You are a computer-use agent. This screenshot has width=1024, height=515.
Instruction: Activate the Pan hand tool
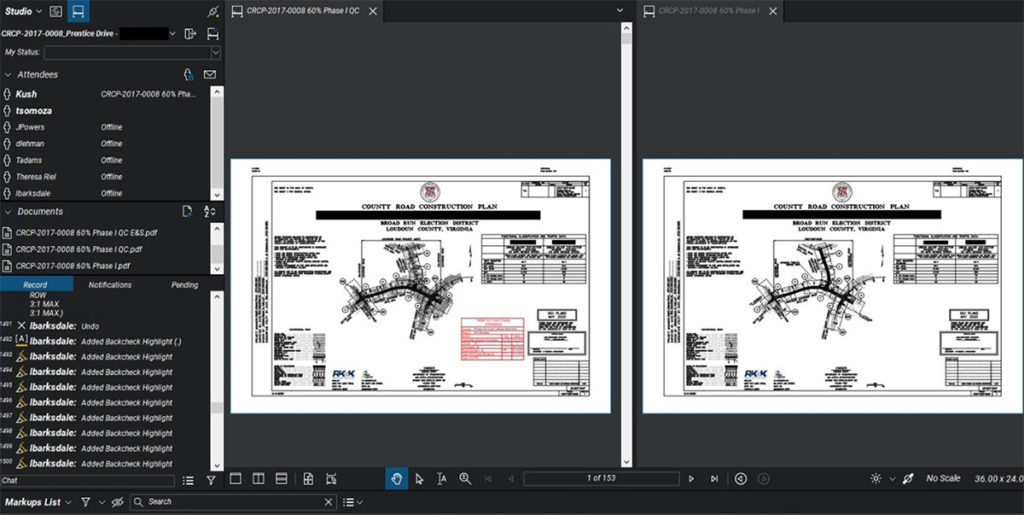click(x=396, y=478)
